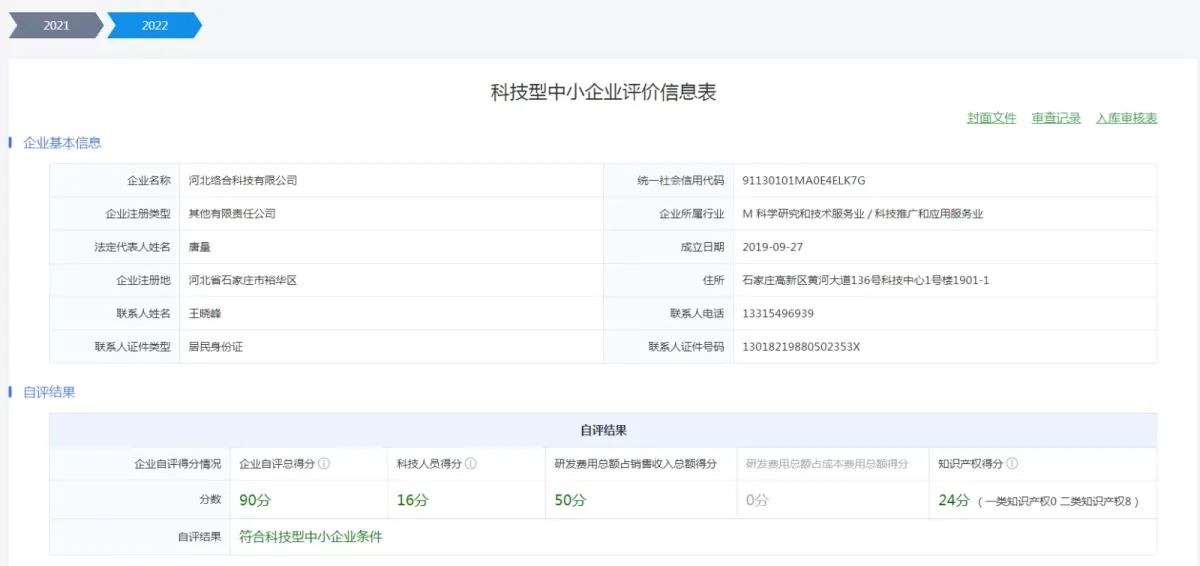This screenshot has width=1200, height=566.
Task: Click the 自评结果 section heading on the left
Action: (49, 392)
